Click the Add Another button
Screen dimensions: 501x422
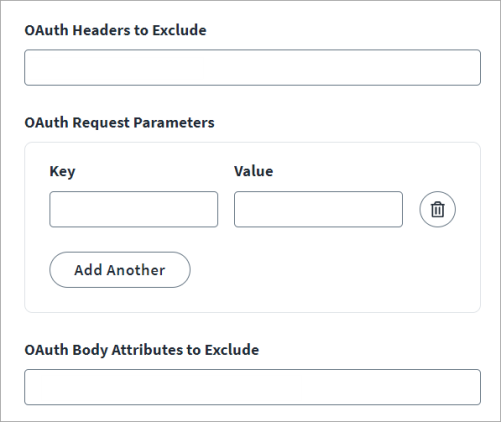(120, 270)
